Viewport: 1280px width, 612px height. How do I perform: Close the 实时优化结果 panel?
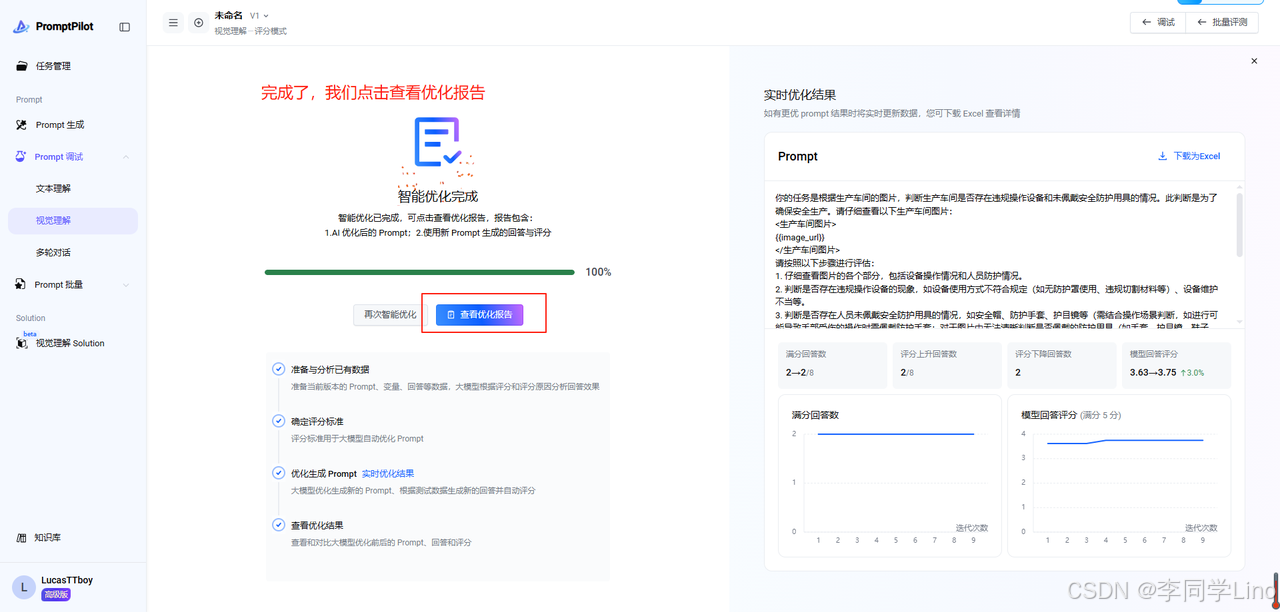1254,61
